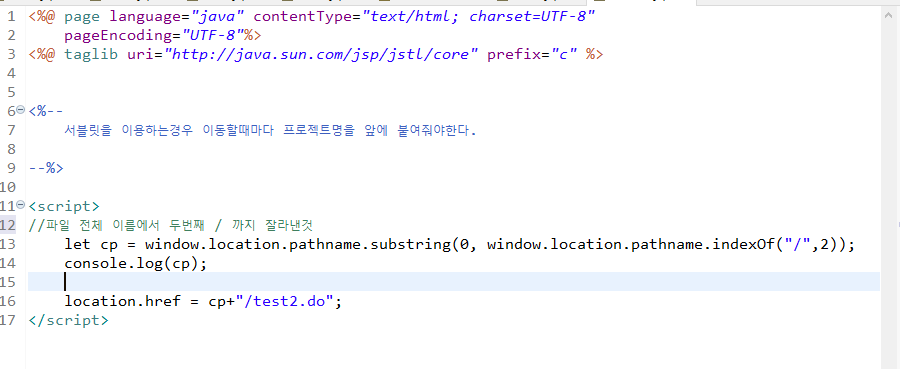Click the vertical scrollbar of the editor

890,187
